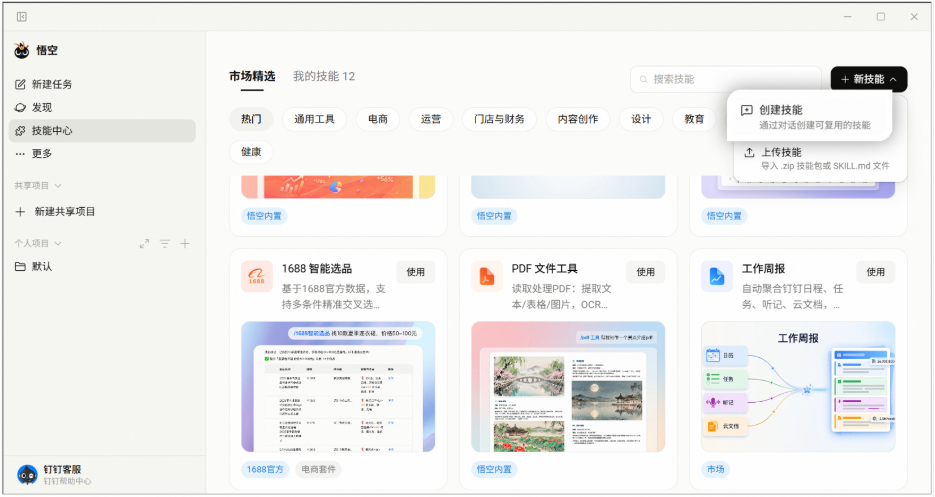935x497 pixels.
Task: Click the 1688 智能选品 app icon
Action: tap(257, 277)
